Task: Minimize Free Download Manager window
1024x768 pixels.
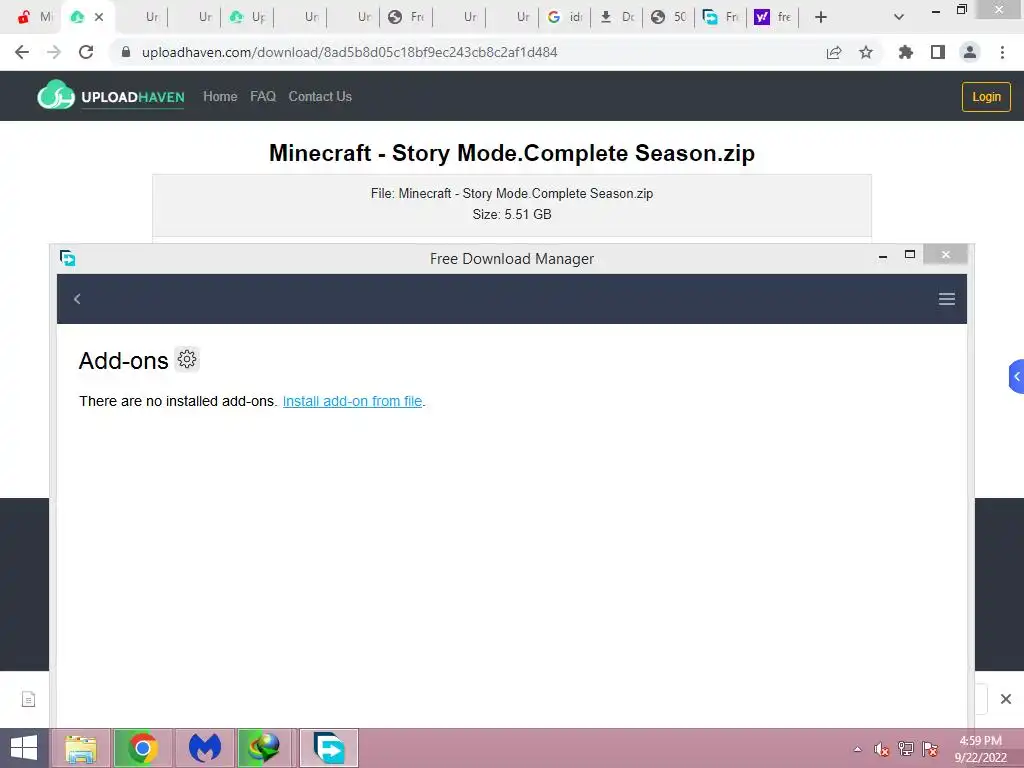Action: click(x=883, y=256)
